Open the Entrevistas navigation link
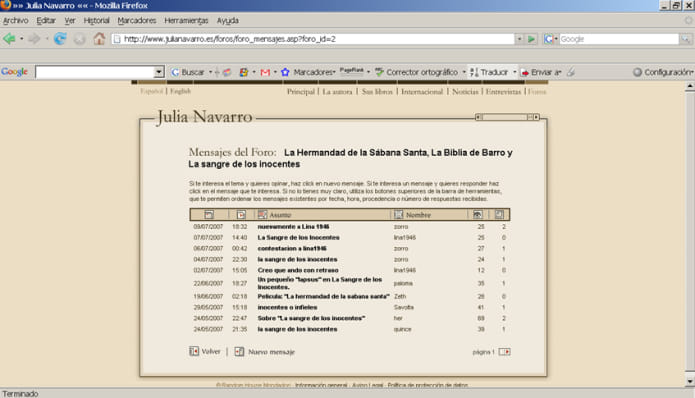Screen dimensions: 695x398 pyautogui.click(x=503, y=92)
